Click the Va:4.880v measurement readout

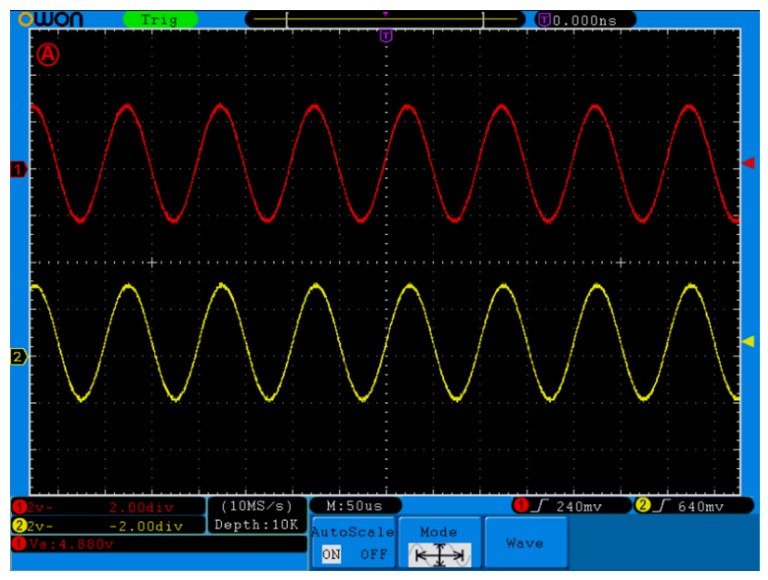pyautogui.click(x=72, y=544)
